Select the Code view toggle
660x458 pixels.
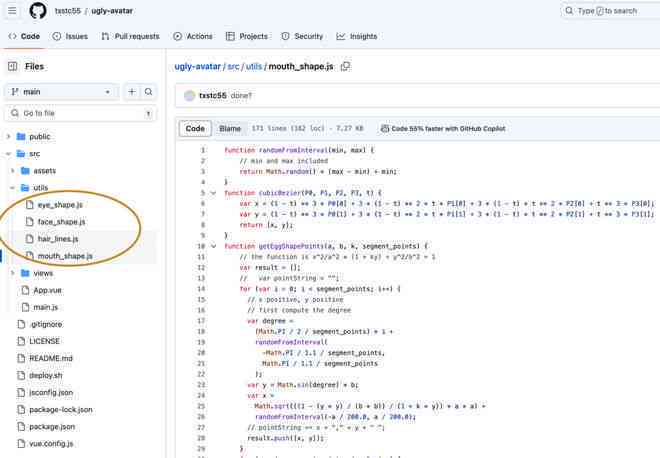pos(195,128)
